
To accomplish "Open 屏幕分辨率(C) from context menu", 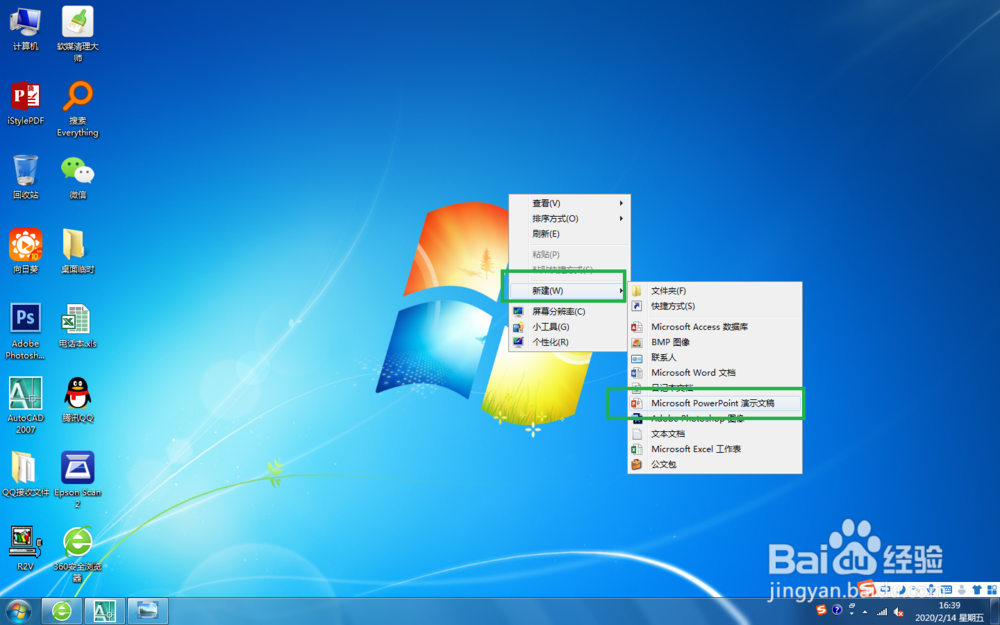I will (x=569, y=311).
